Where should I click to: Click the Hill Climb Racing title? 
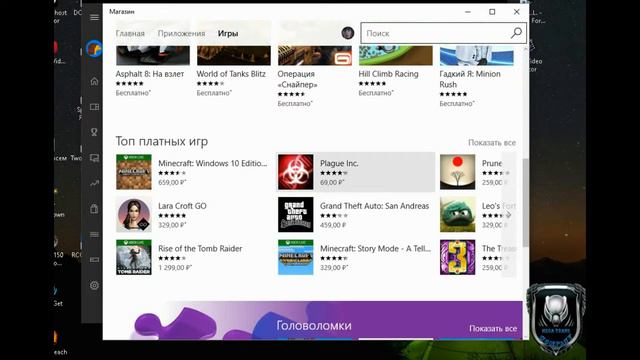click(x=389, y=74)
